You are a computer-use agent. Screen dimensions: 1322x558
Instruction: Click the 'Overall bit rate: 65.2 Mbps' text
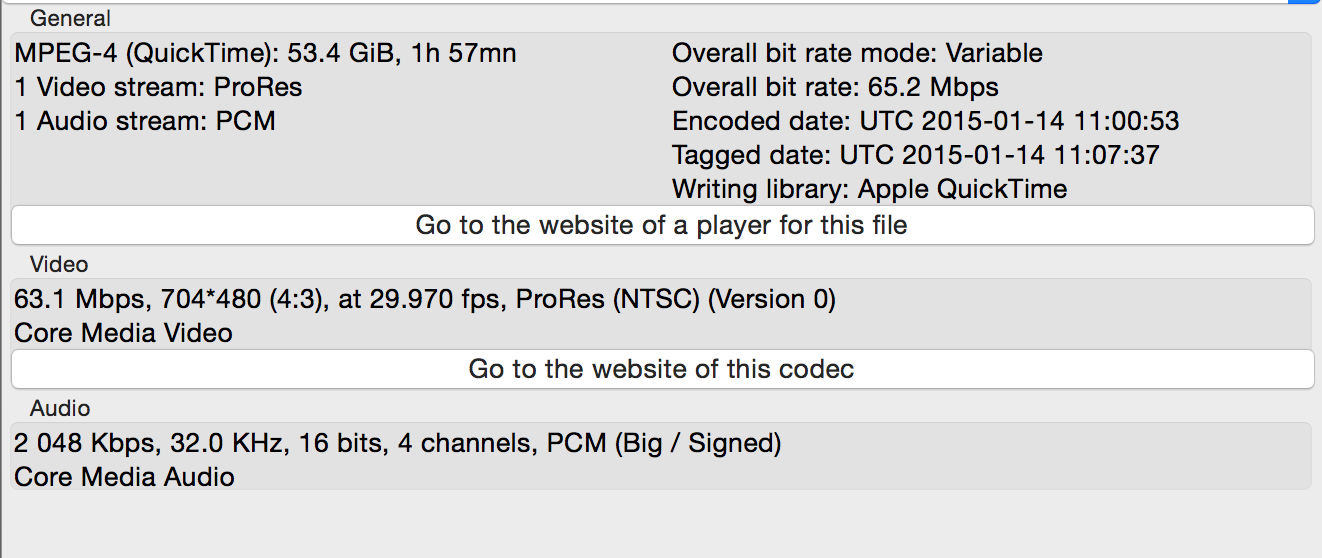pyautogui.click(x=835, y=87)
